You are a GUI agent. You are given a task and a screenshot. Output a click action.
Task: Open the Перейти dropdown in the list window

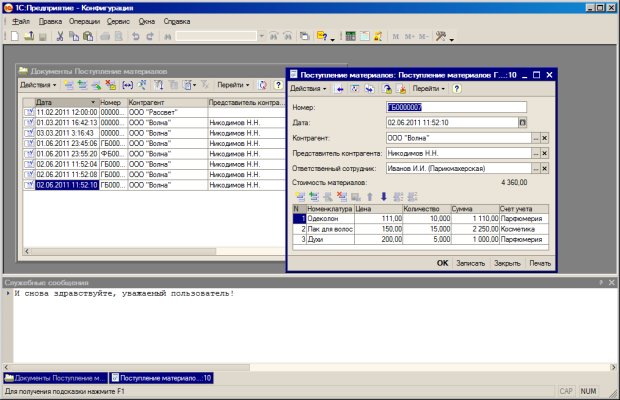[235, 85]
